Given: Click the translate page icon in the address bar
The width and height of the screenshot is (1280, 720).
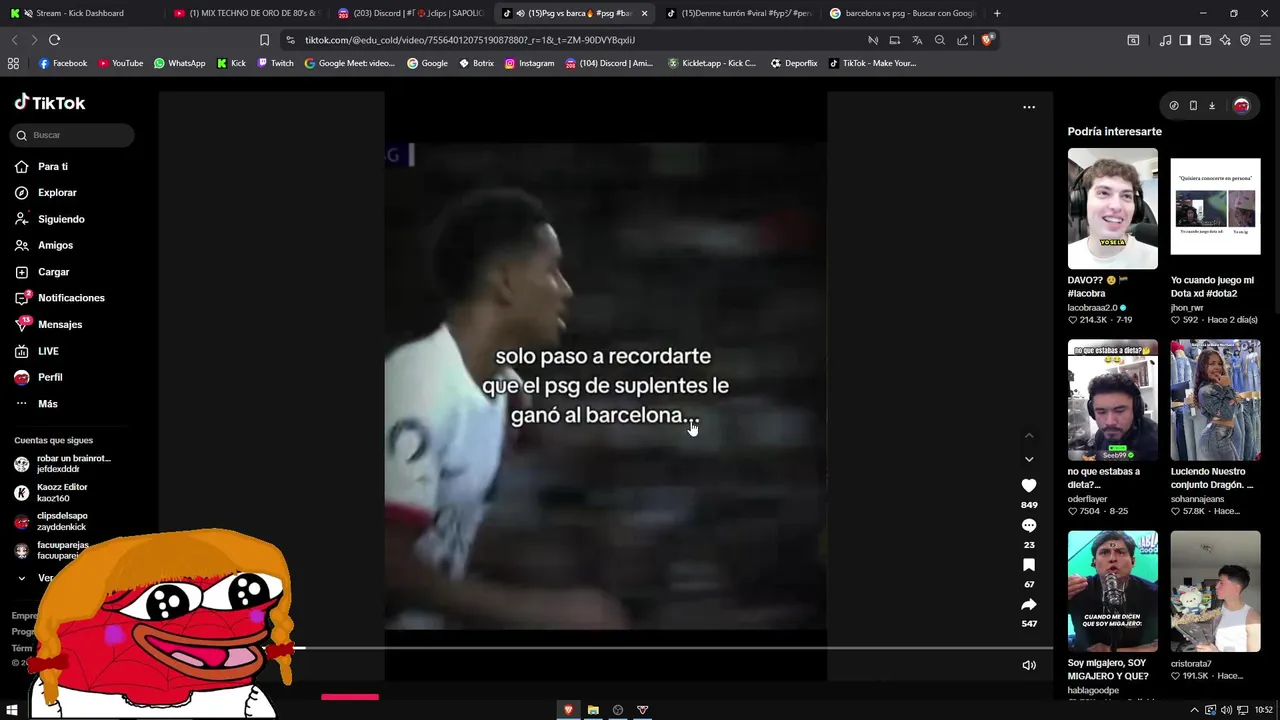Looking at the screenshot, I should (x=917, y=40).
